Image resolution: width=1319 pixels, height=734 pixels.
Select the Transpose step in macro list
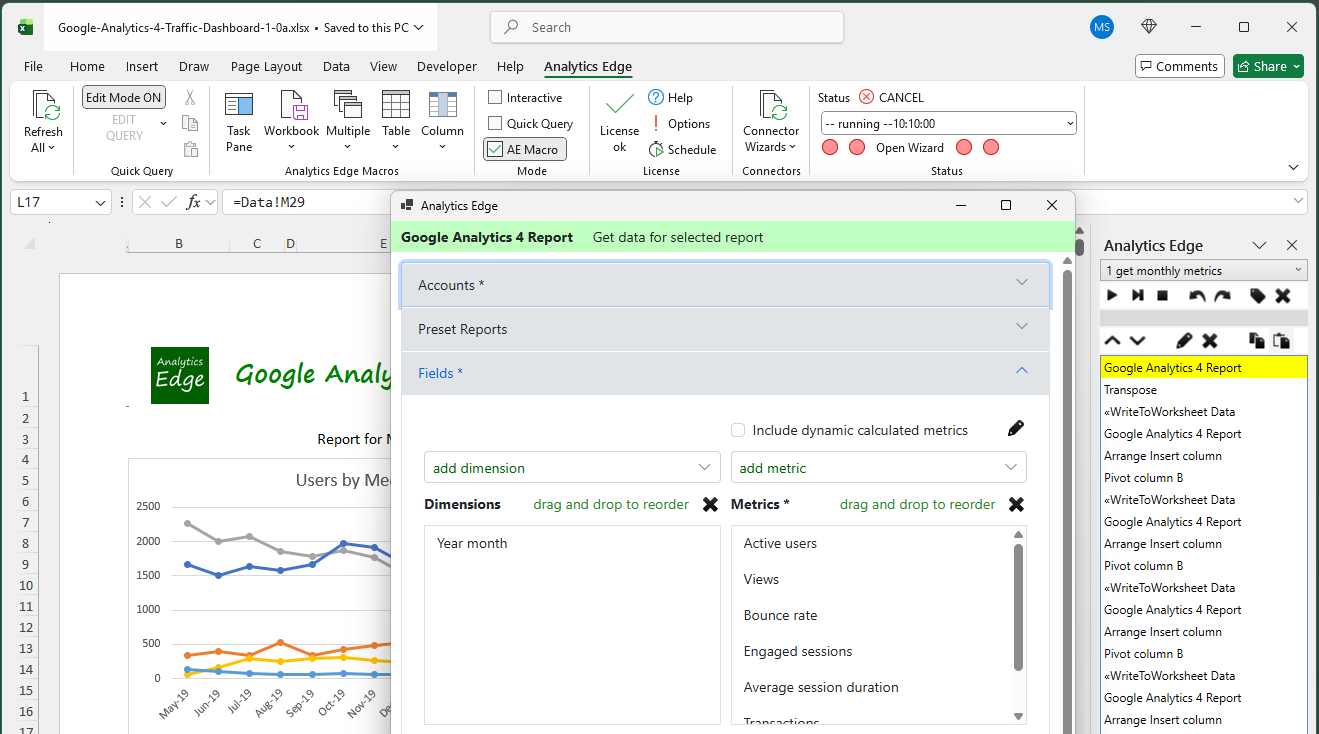click(x=1130, y=390)
